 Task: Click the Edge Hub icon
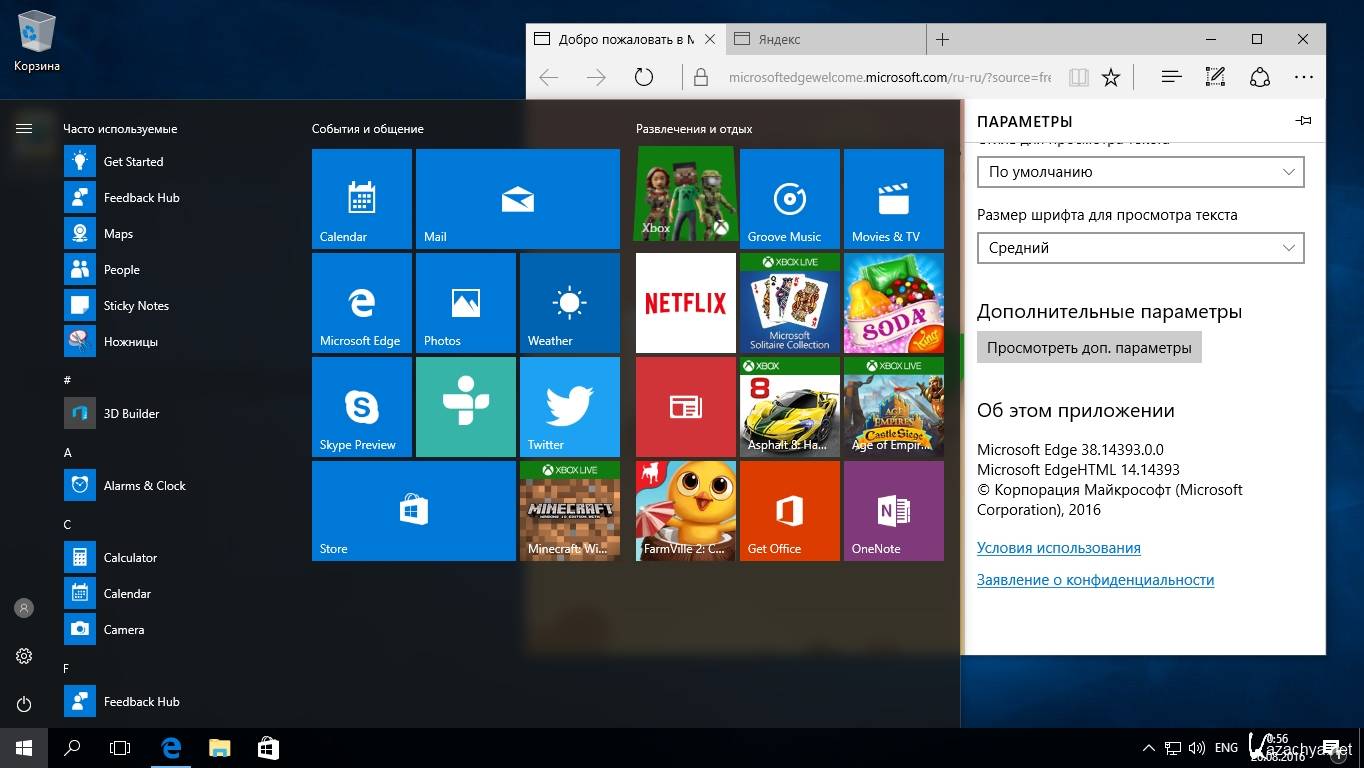coord(1171,77)
